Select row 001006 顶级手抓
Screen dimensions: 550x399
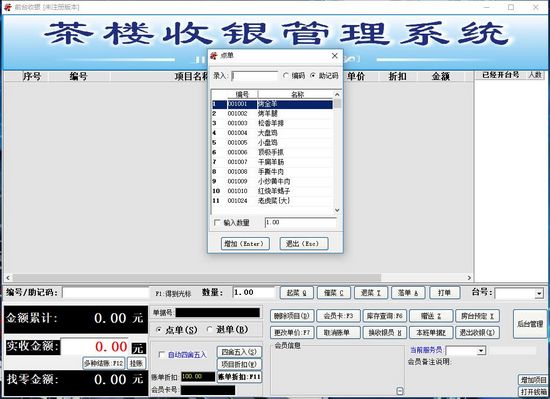(x=272, y=152)
